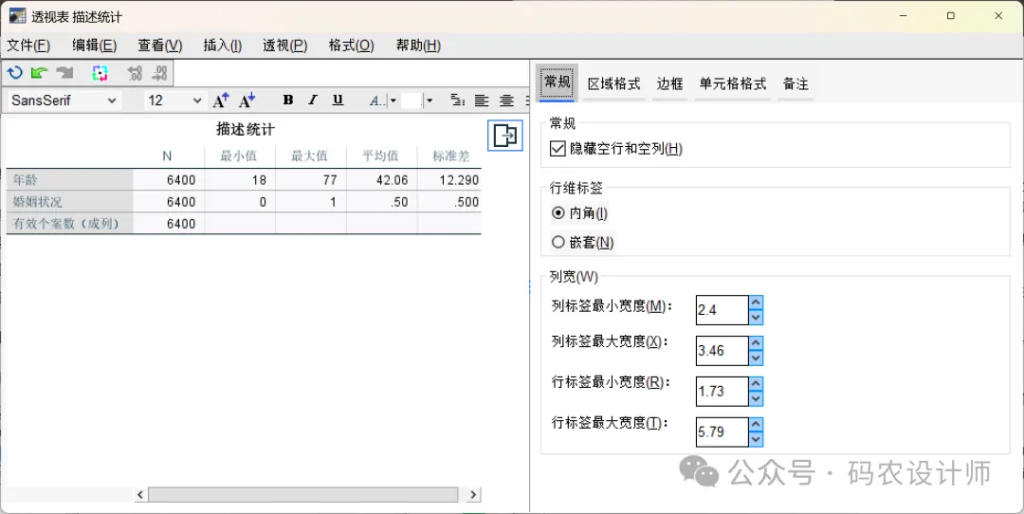Click the multicolor pivot icon in toolbar

(x=99, y=72)
